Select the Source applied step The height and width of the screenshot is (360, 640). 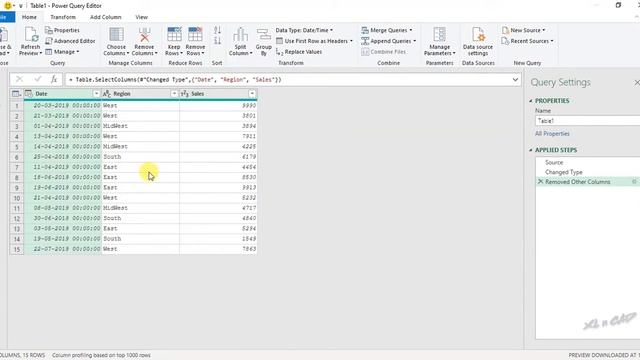coord(554,162)
